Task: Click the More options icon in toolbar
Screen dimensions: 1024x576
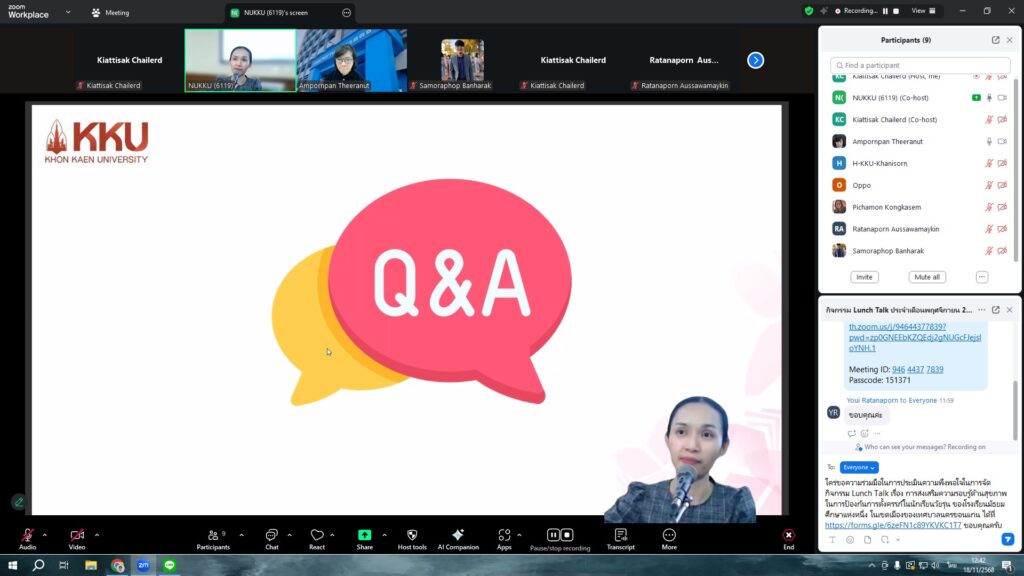Action: (669, 536)
